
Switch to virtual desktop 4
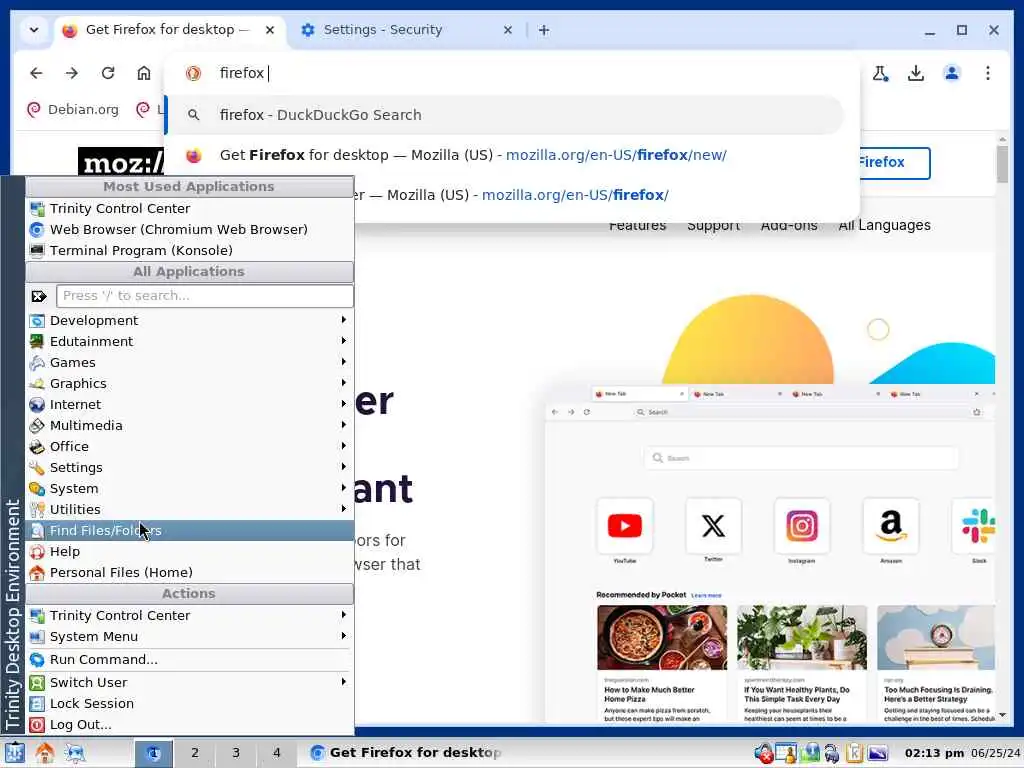pyautogui.click(x=276, y=753)
